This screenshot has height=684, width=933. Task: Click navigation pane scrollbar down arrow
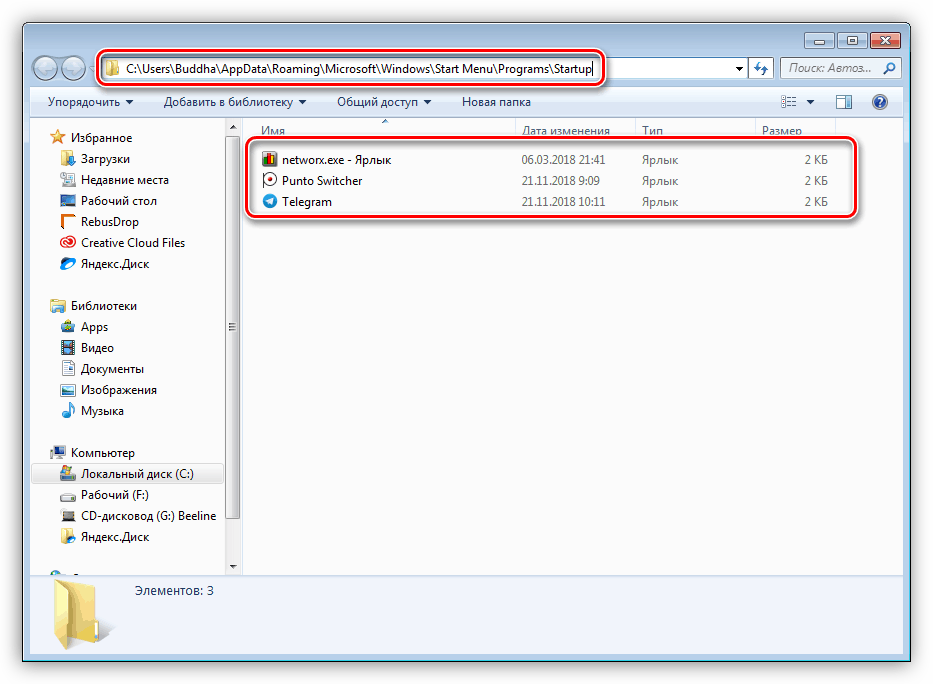[x=233, y=567]
